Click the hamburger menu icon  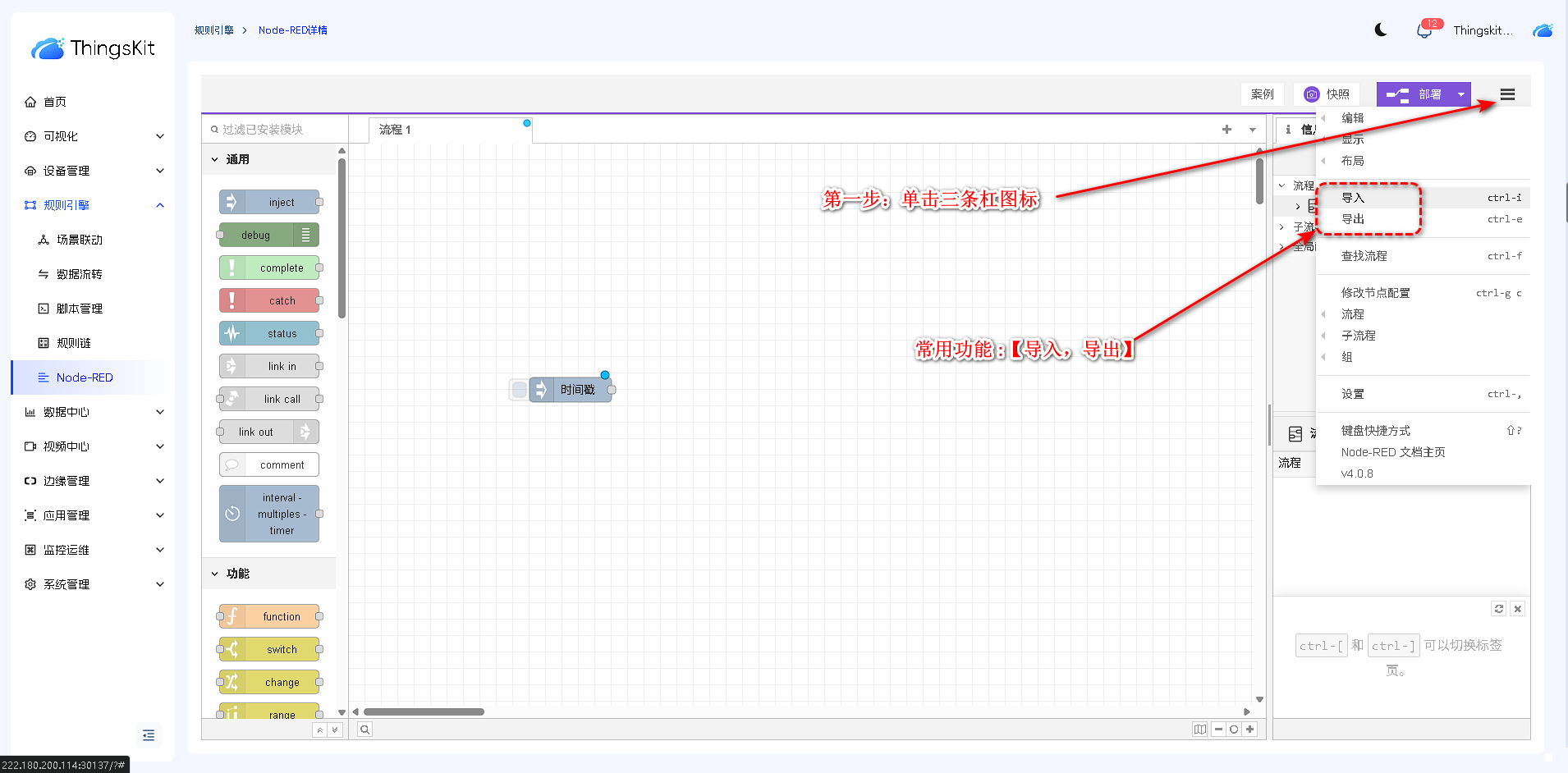click(x=1507, y=94)
